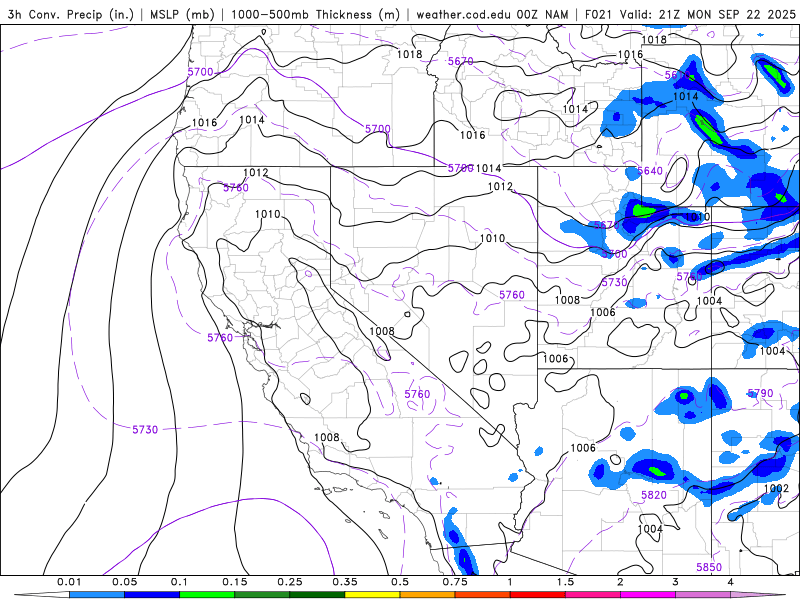Click the 0.75 legend tick label
The width and height of the screenshot is (800, 600).
(455, 582)
